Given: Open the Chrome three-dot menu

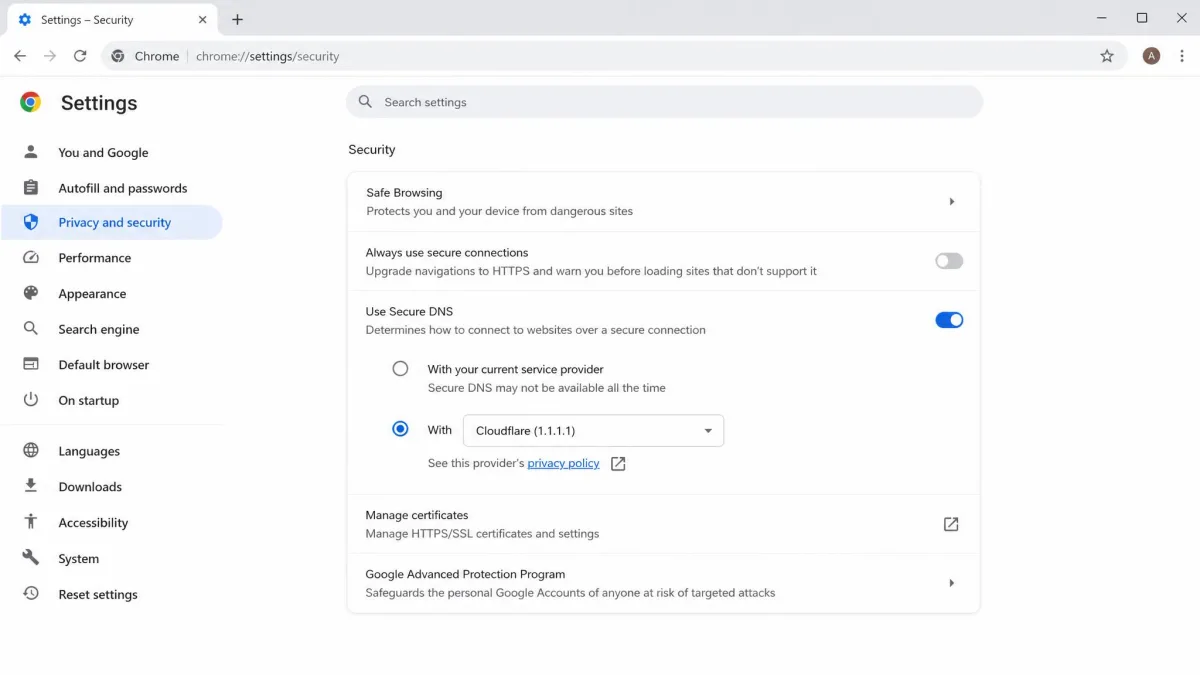Looking at the screenshot, I should point(1182,56).
